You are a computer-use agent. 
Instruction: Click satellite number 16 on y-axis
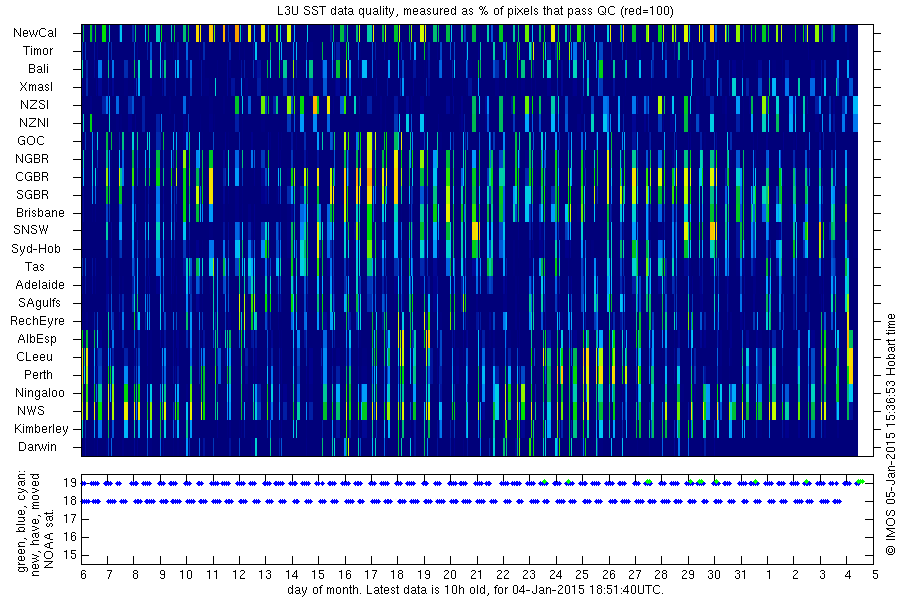click(x=70, y=537)
